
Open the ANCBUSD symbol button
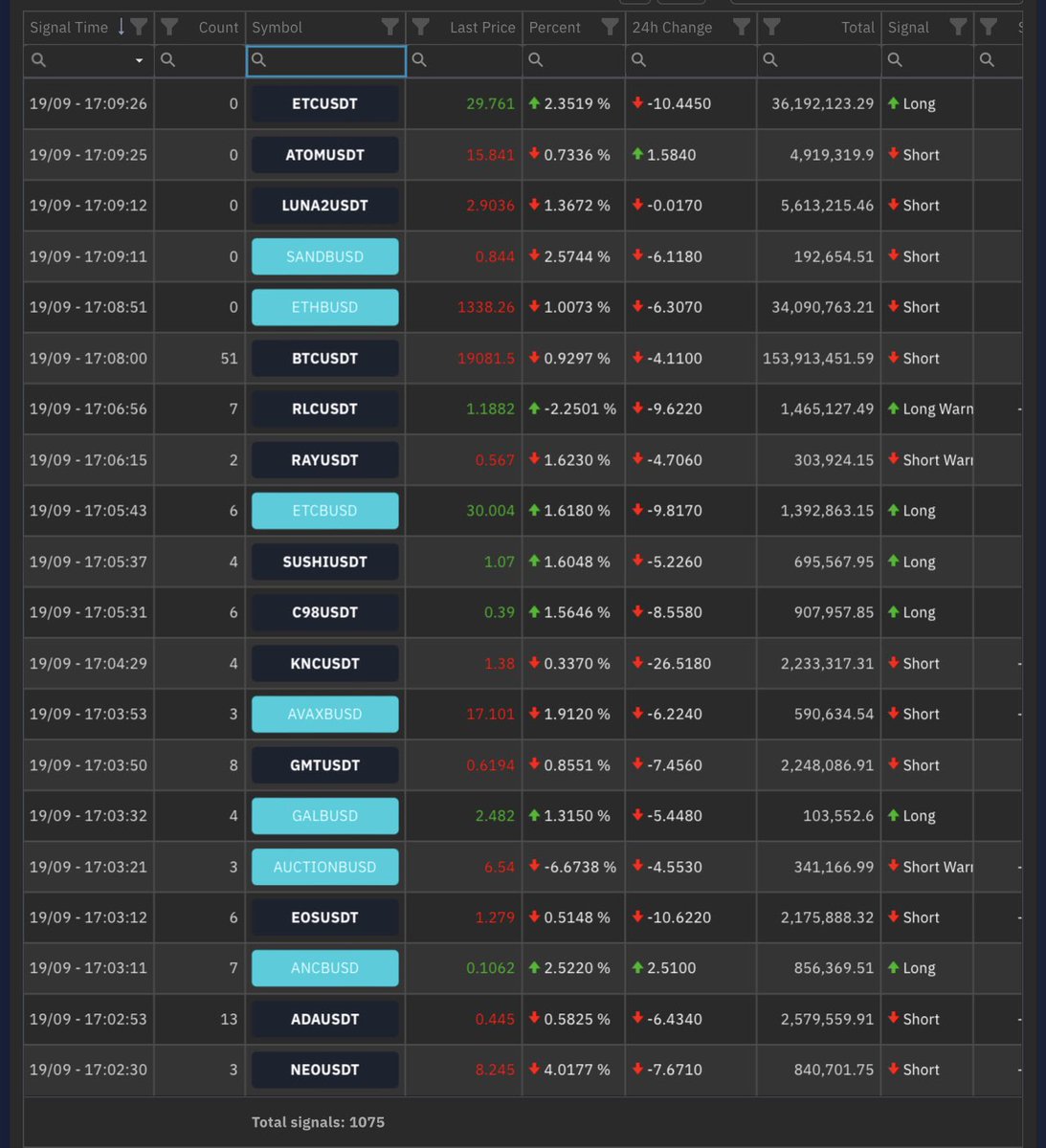click(x=324, y=968)
